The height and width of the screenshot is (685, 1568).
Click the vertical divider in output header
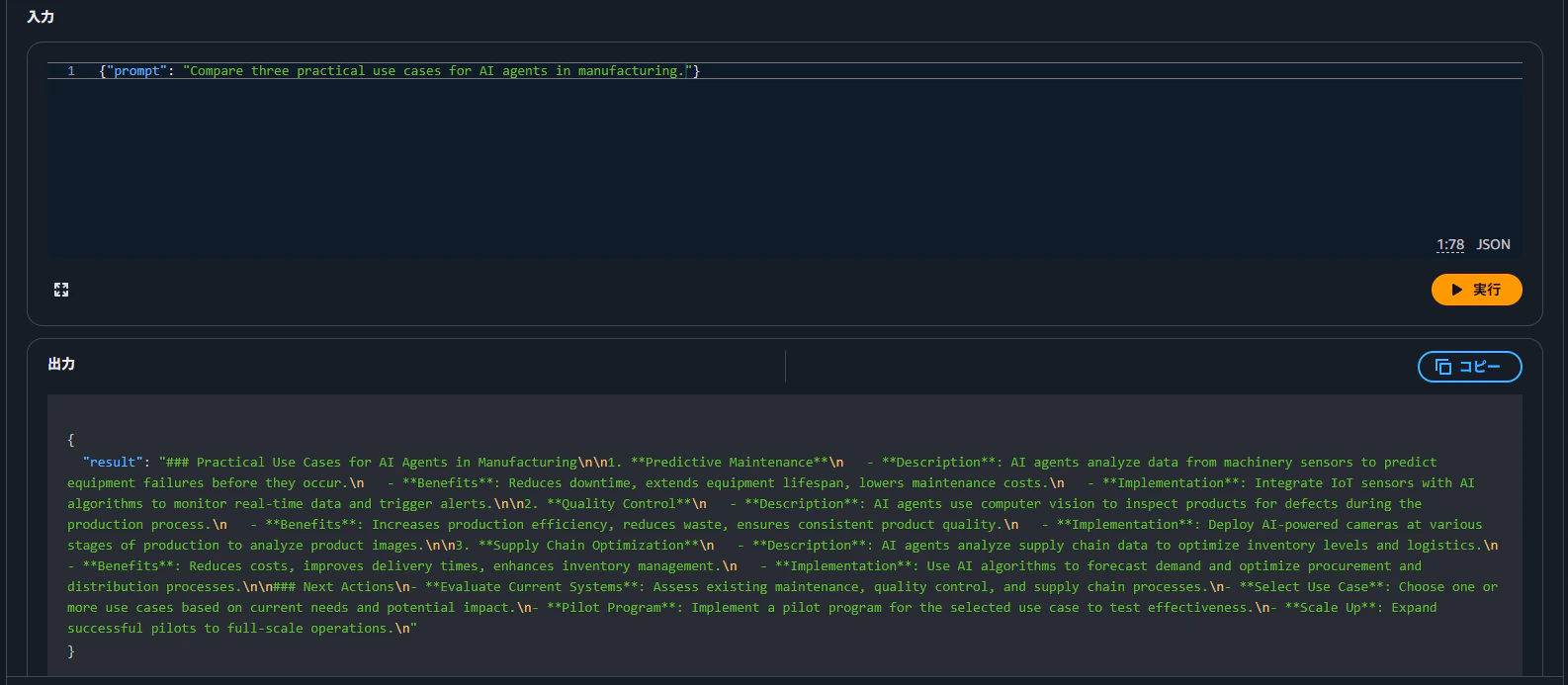coord(785,366)
